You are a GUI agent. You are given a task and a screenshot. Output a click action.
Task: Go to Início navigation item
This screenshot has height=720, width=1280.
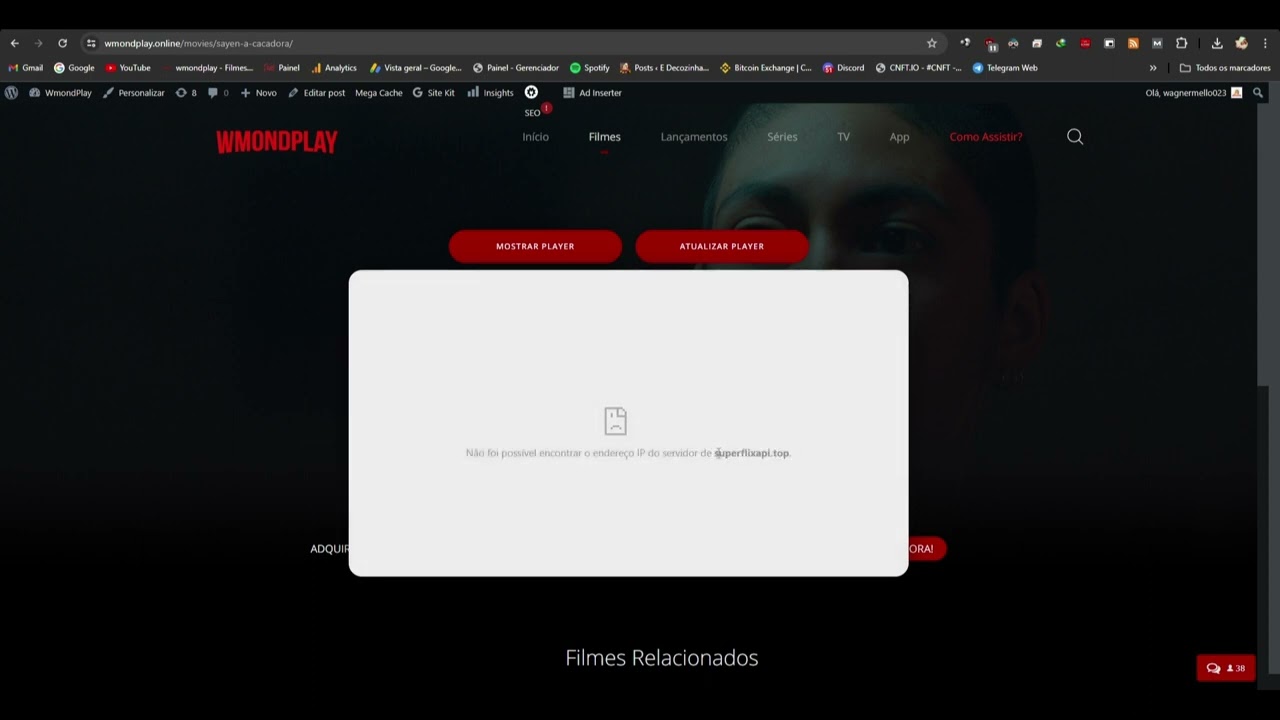(535, 137)
